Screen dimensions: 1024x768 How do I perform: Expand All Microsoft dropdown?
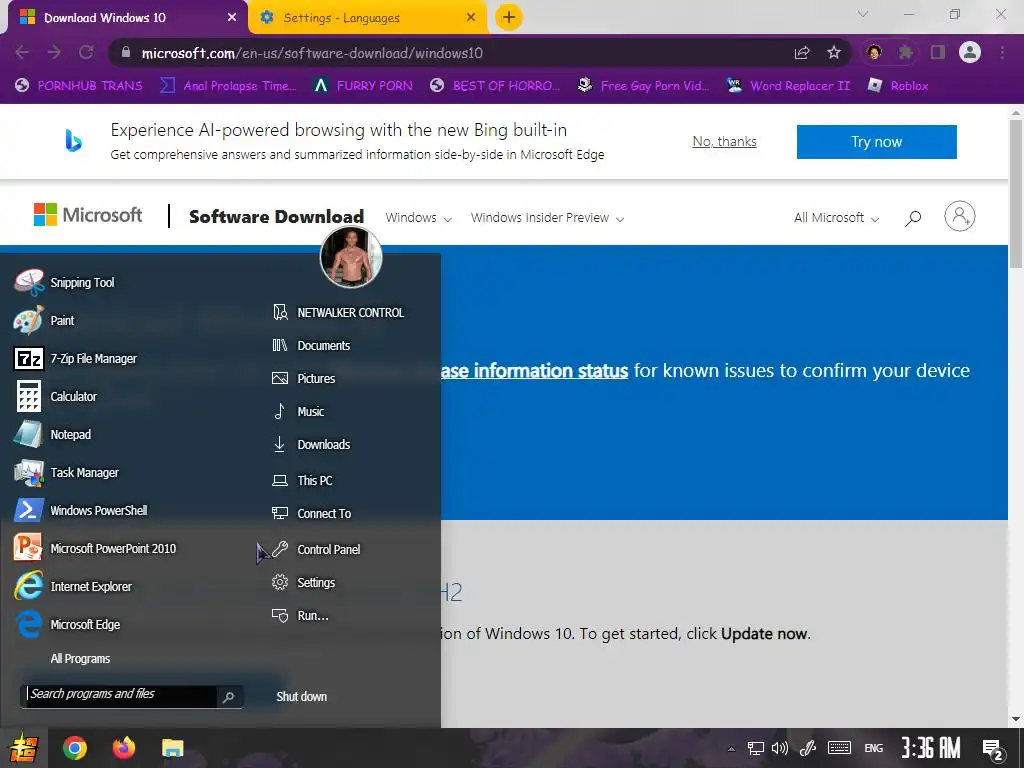(837, 217)
